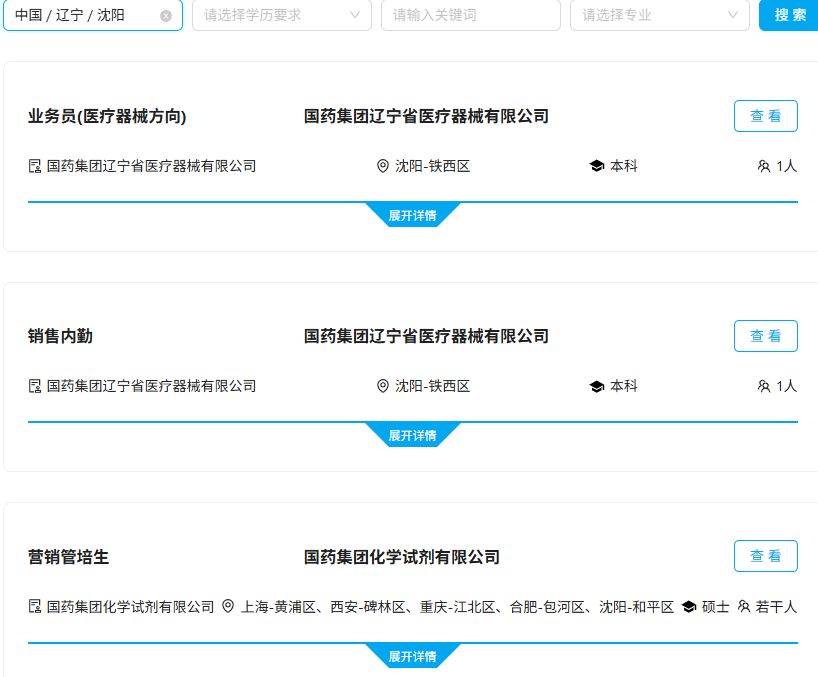The width and height of the screenshot is (818, 677).
Task: Click company building icon in 业务员 card
Action: [x=34, y=166]
